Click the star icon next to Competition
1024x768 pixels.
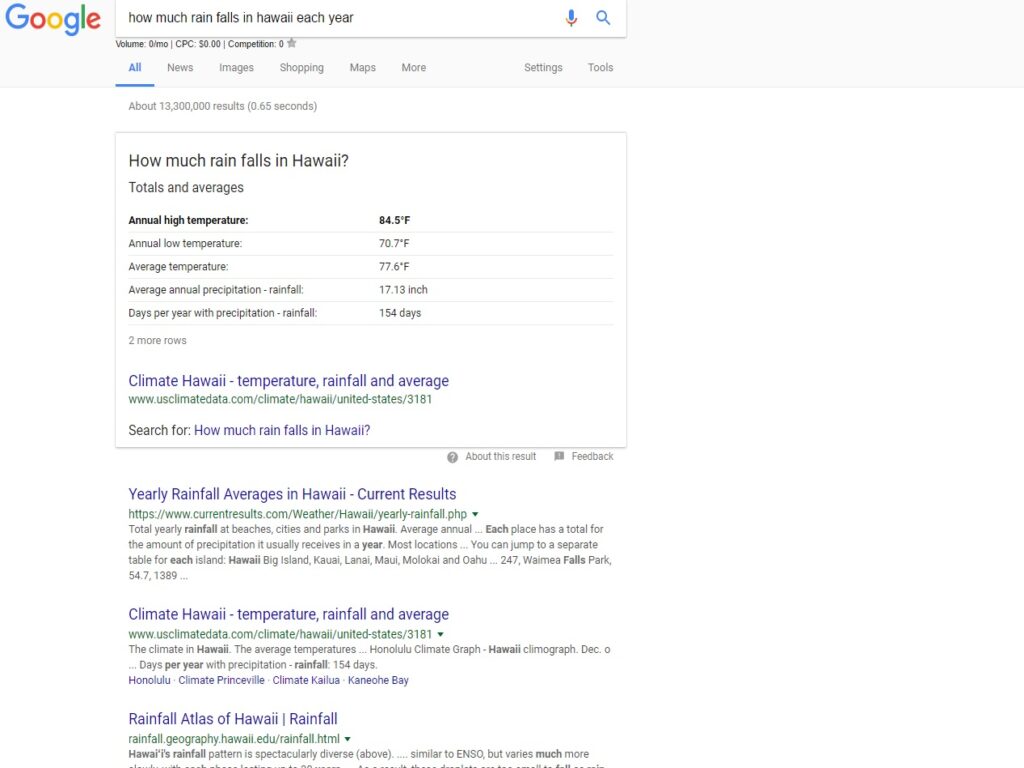(292, 43)
